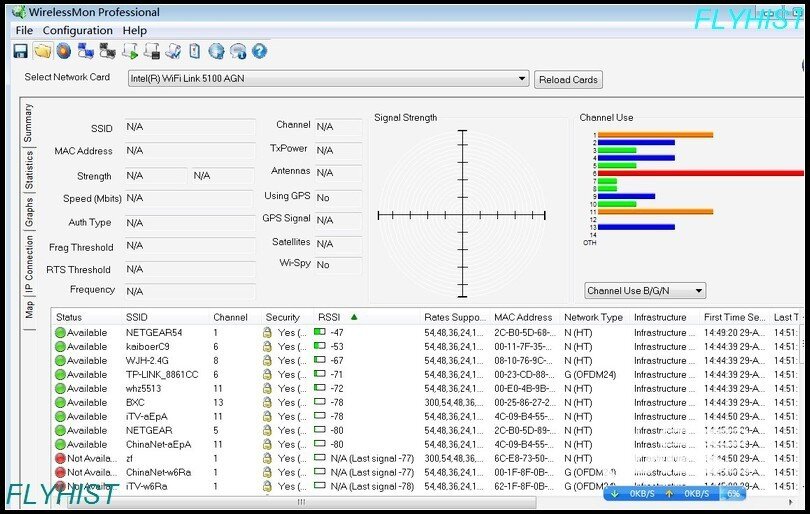Image resolution: width=810 pixels, height=514 pixels.
Task: Click the SSID value field showing N/A
Action: (189, 127)
